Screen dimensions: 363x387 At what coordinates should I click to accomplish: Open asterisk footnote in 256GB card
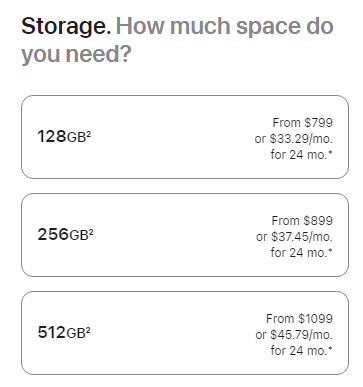[x=330, y=251]
